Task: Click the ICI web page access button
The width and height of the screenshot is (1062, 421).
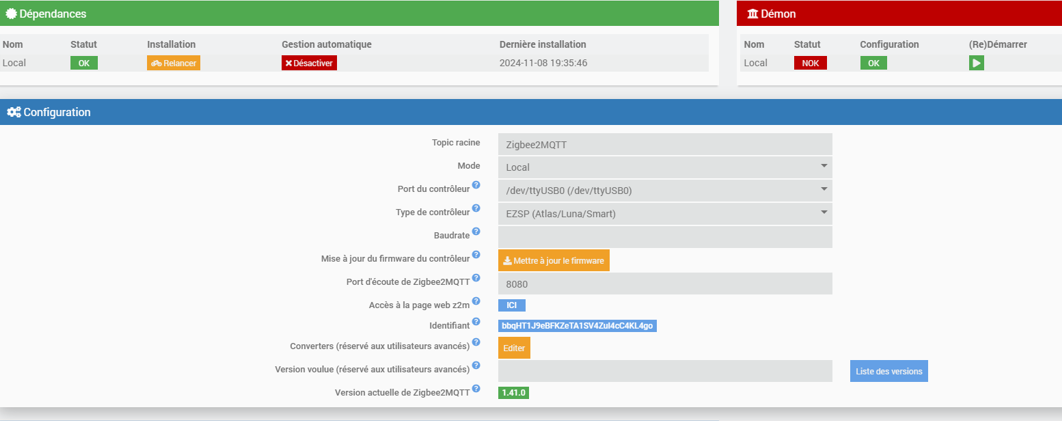Action: (x=512, y=305)
